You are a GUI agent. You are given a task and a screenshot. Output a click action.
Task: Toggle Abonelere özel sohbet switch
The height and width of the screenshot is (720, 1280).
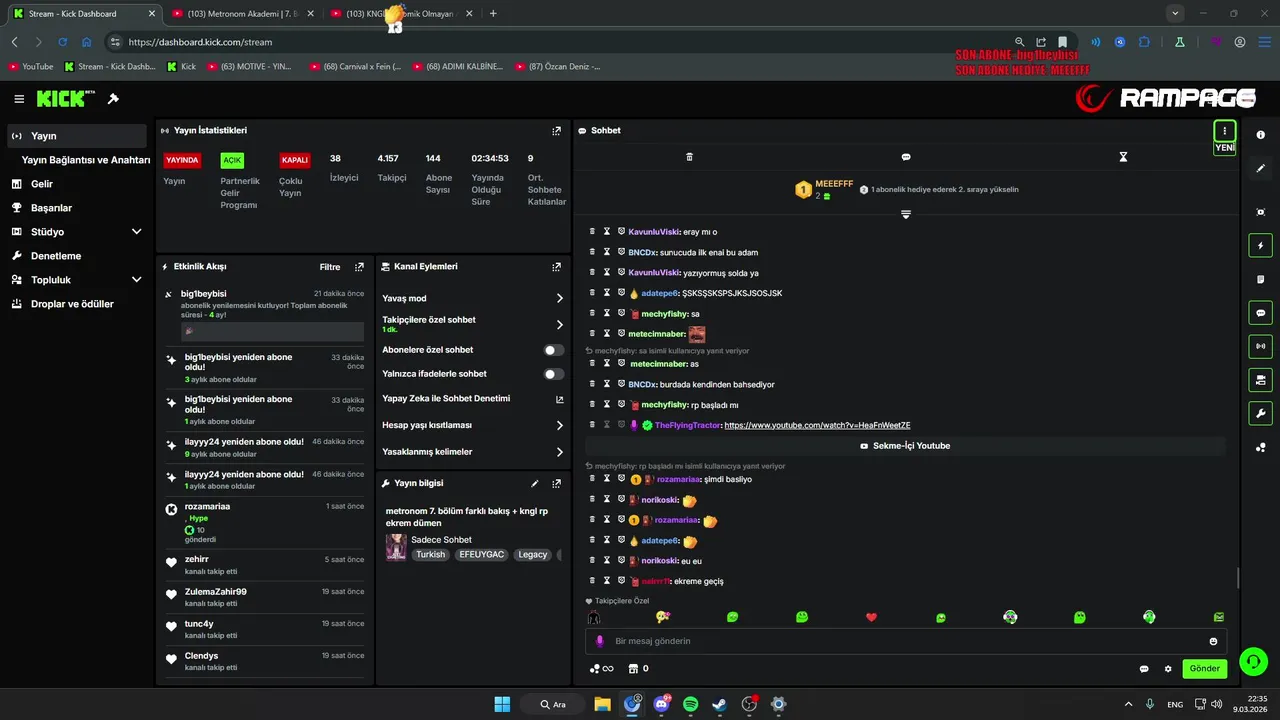coord(553,350)
